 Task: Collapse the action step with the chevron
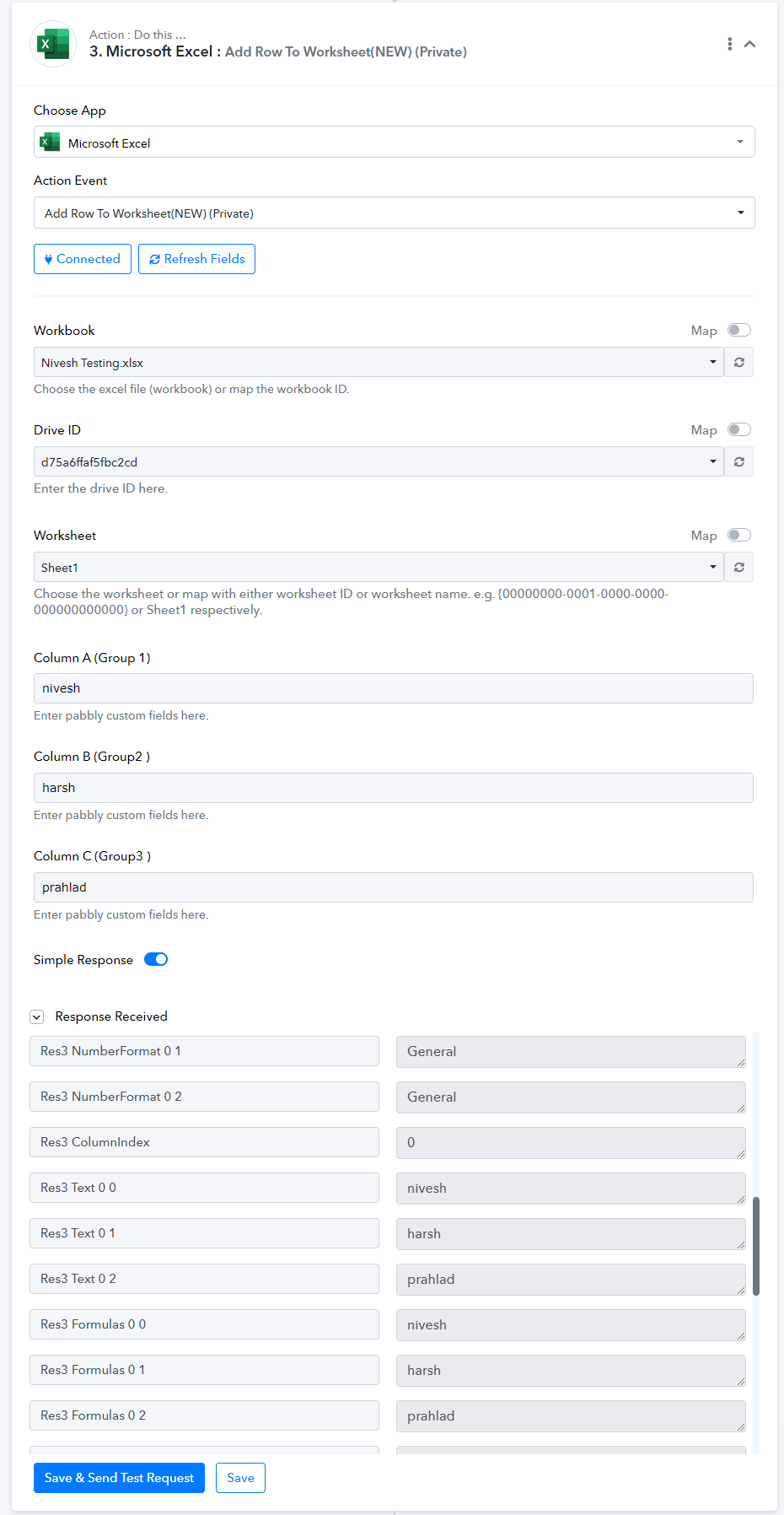749,44
